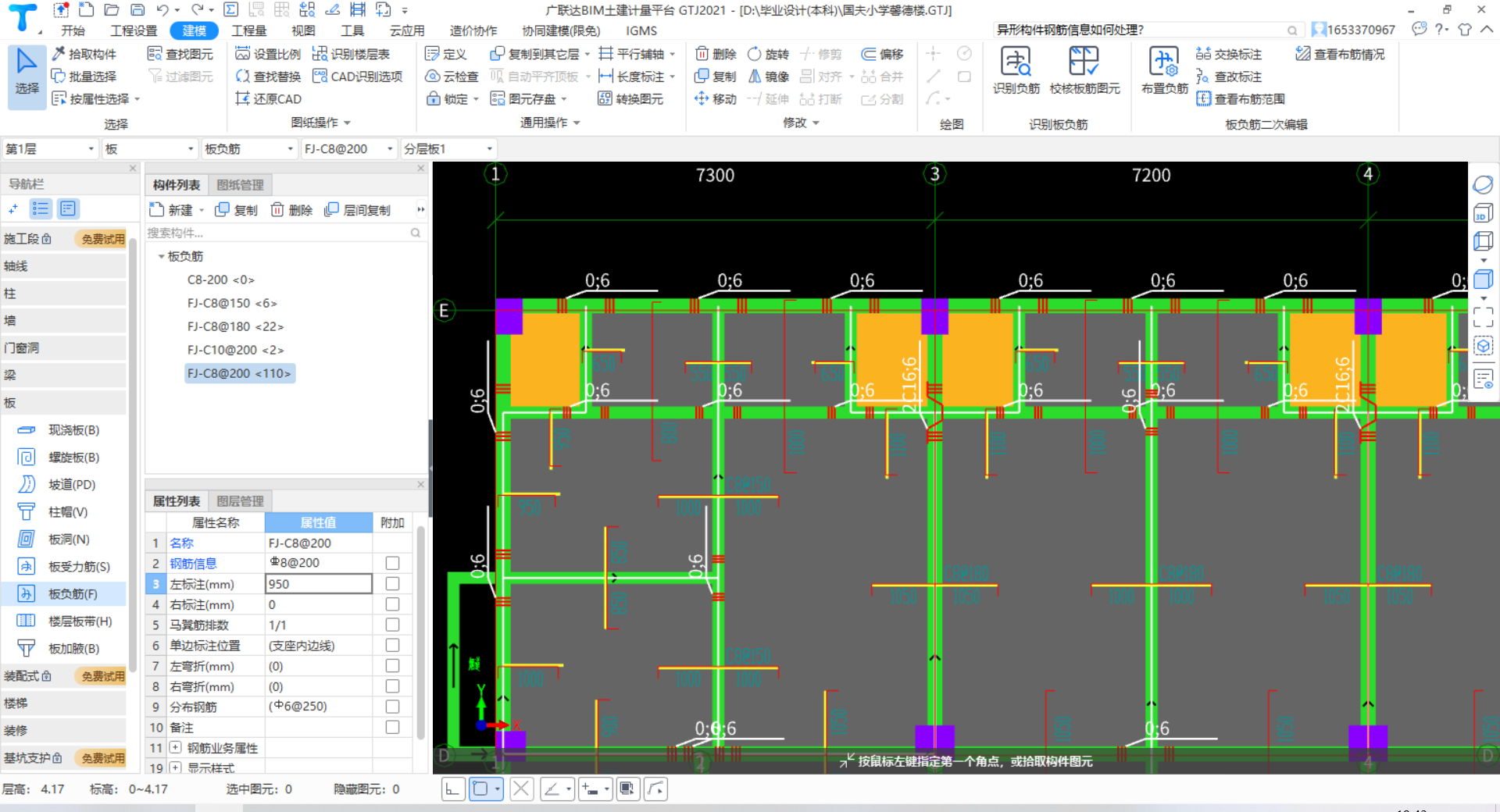1500x812 pixels.
Task: Toggle 附加 checkbox for 左标注(mm) row
Action: 392,584
